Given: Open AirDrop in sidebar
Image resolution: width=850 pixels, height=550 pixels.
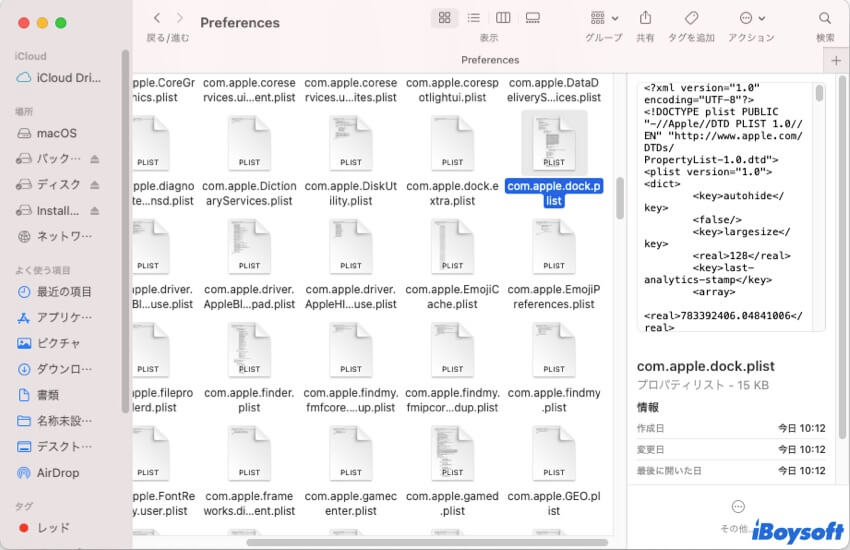Looking at the screenshot, I should pos(49,473).
